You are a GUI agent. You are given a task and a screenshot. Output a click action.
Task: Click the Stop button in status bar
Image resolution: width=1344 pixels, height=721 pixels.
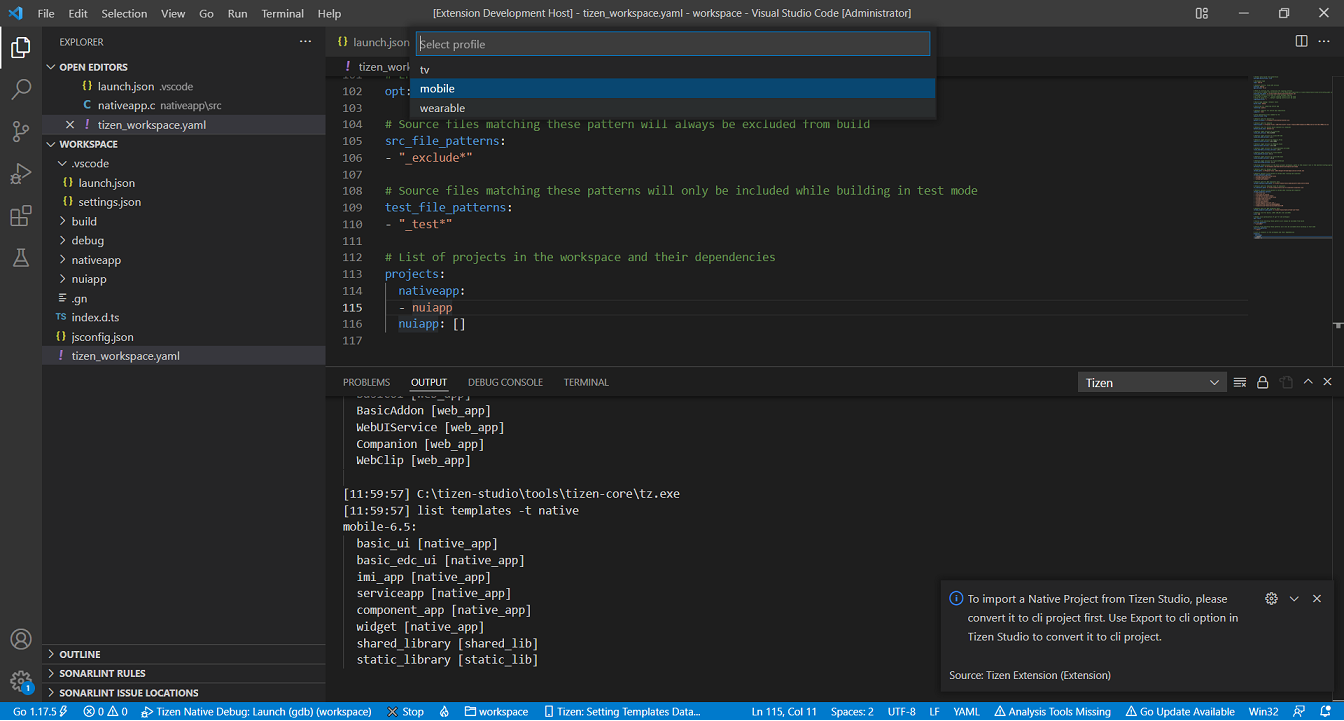click(406, 712)
